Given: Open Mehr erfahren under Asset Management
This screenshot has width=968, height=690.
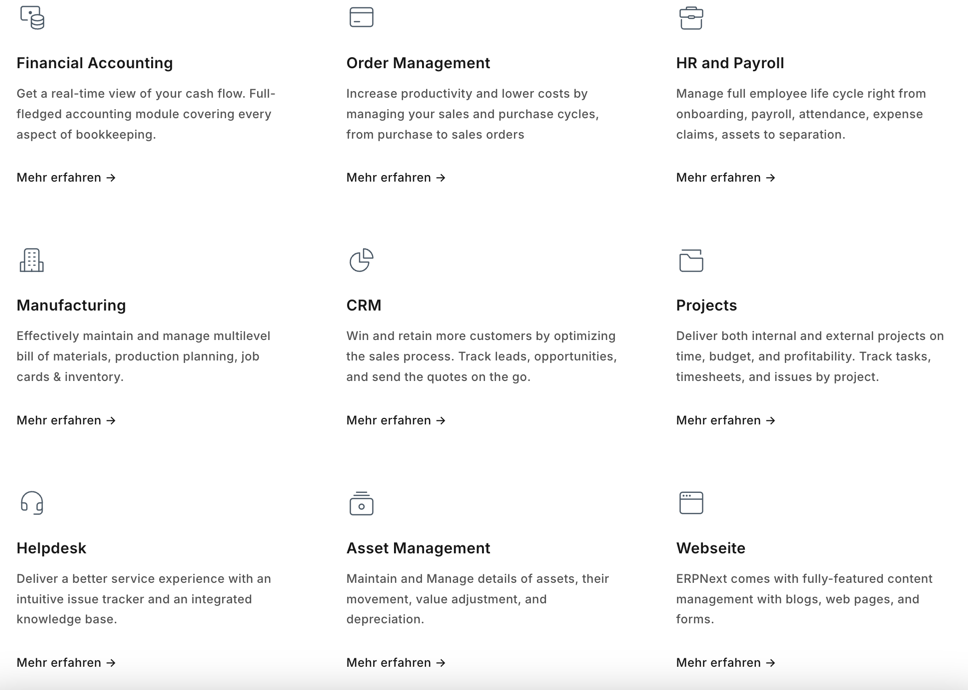Looking at the screenshot, I should 396,663.
